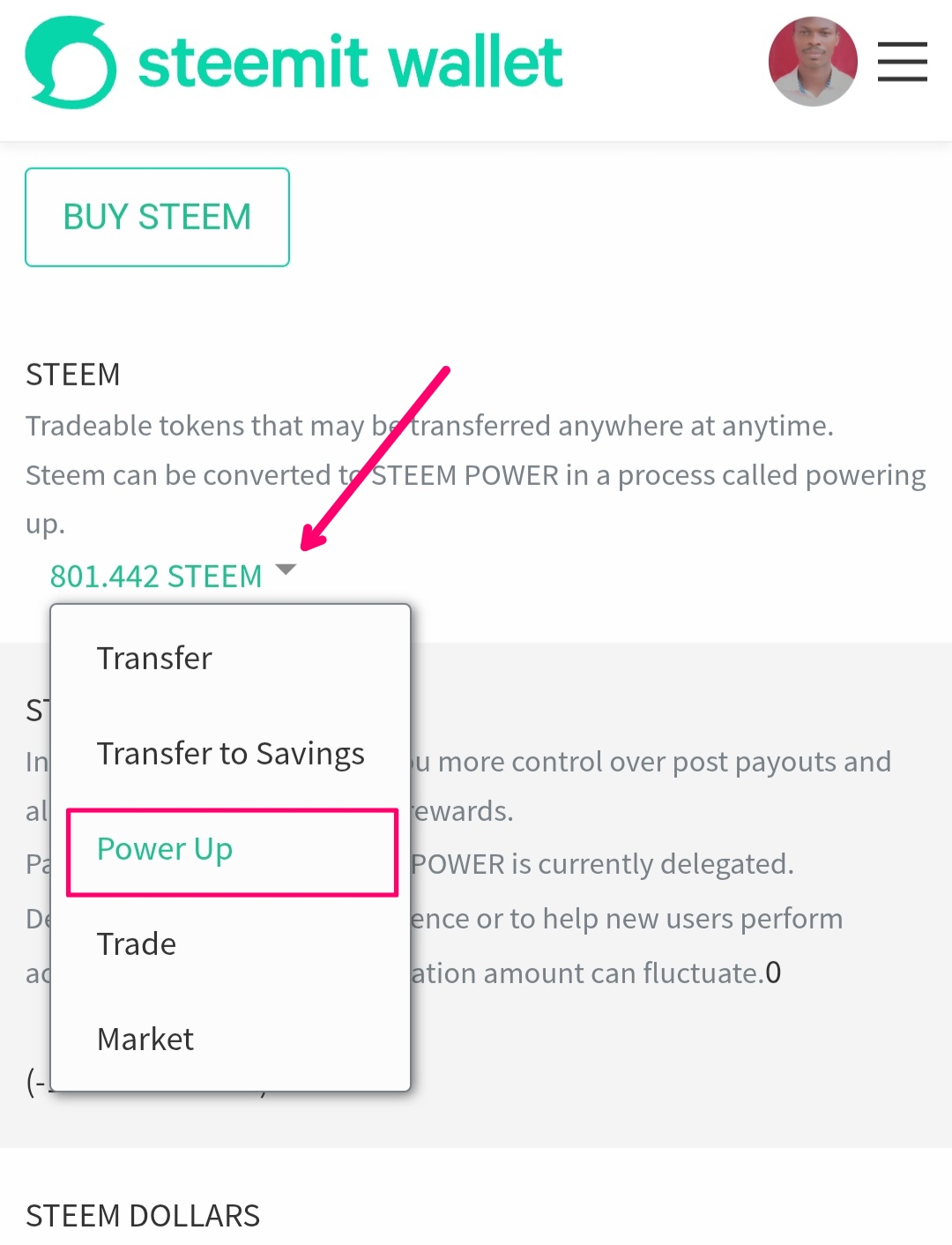Open the user profile avatar
The width and height of the screenshot is (952, 1245).
pyautogui.click(x=813, y=62)
